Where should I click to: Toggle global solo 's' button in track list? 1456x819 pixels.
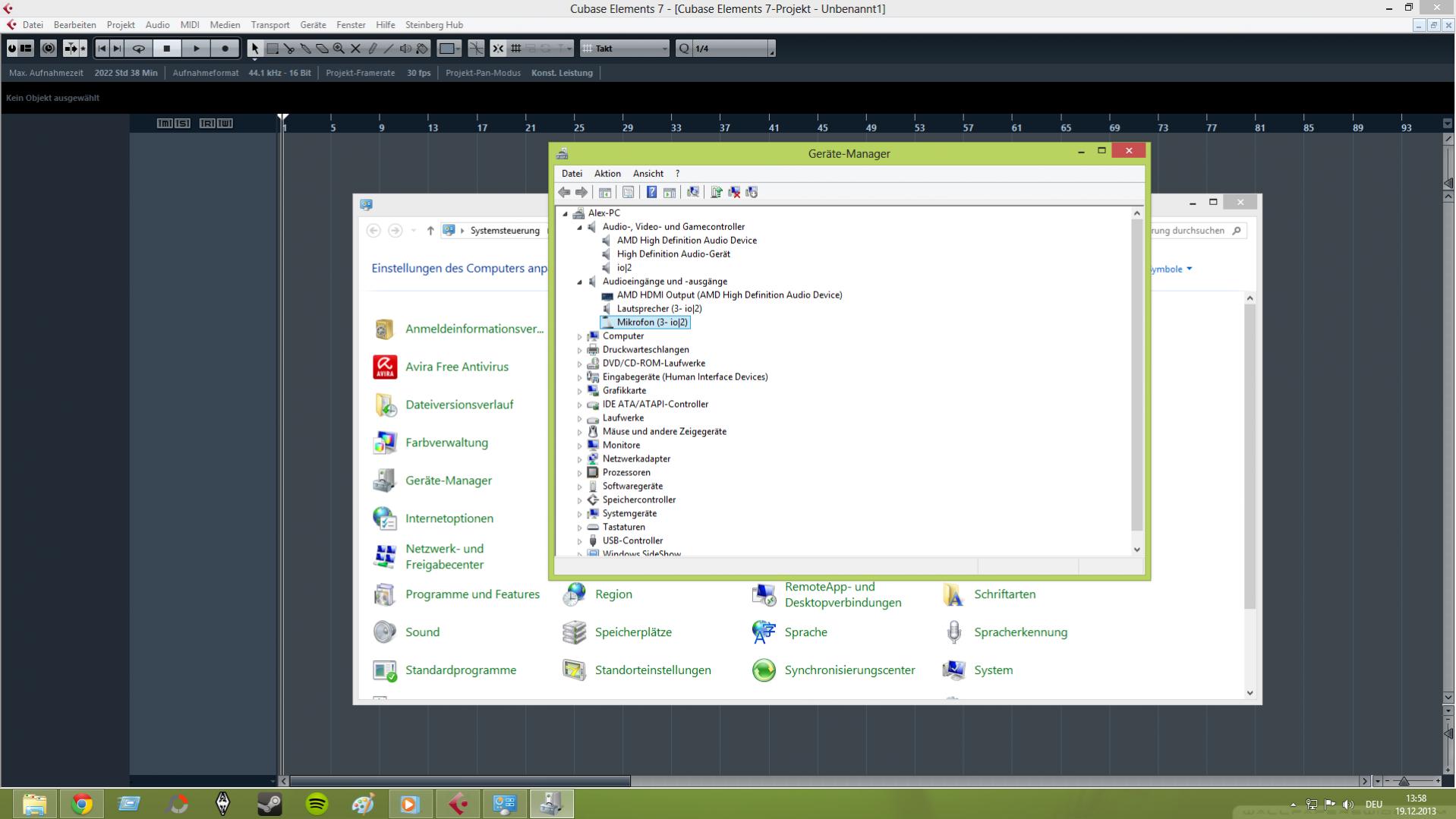[x=182, y=123]
